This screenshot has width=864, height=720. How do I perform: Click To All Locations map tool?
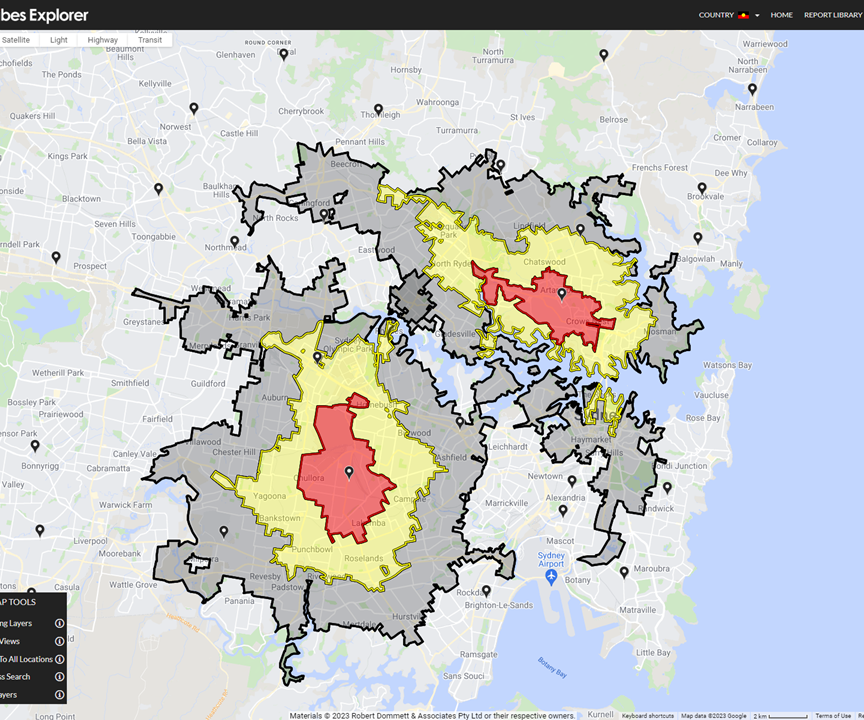point(26,659)
